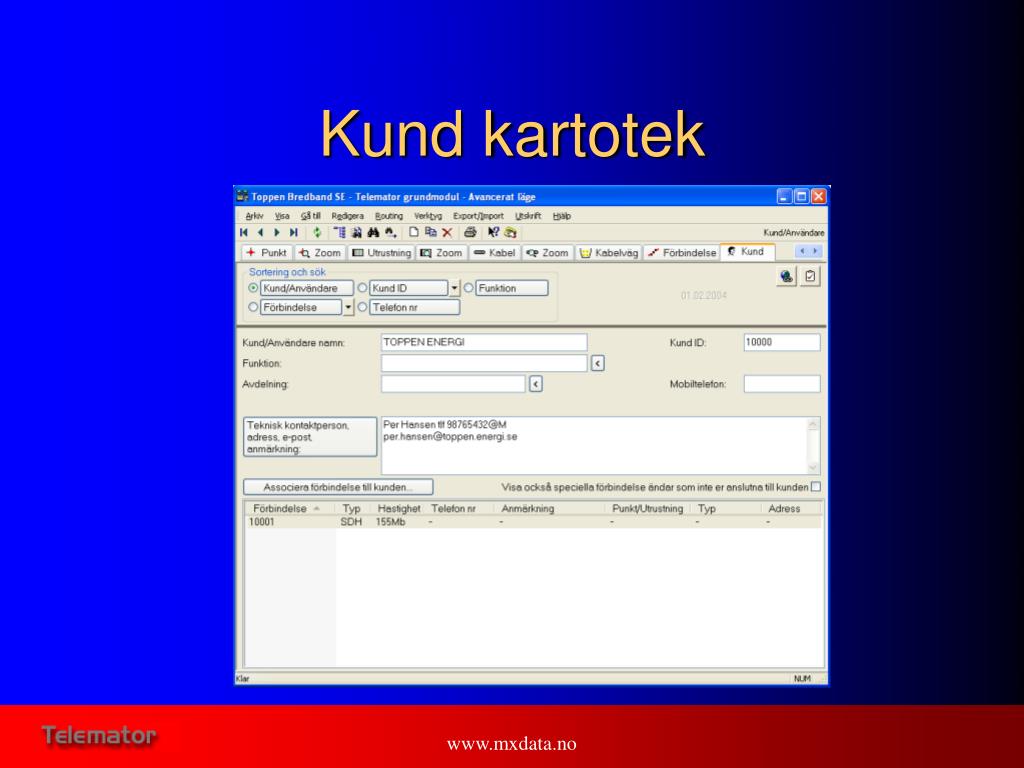Click the context help pointer icon
The image size is (1024, 768).
click(x=494, y=232)
